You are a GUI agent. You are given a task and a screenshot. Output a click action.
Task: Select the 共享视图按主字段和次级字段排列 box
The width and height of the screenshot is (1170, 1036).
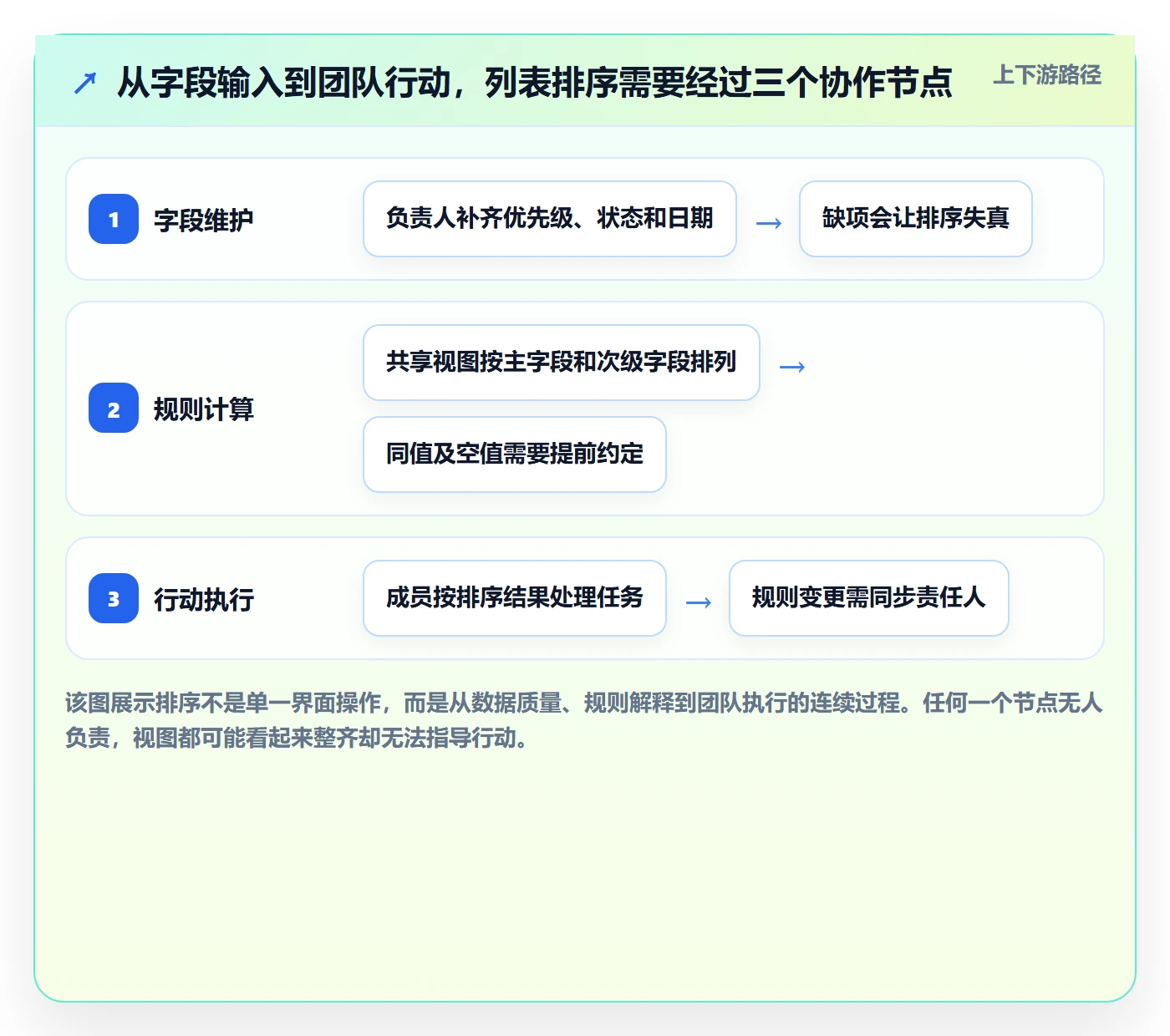562,363
